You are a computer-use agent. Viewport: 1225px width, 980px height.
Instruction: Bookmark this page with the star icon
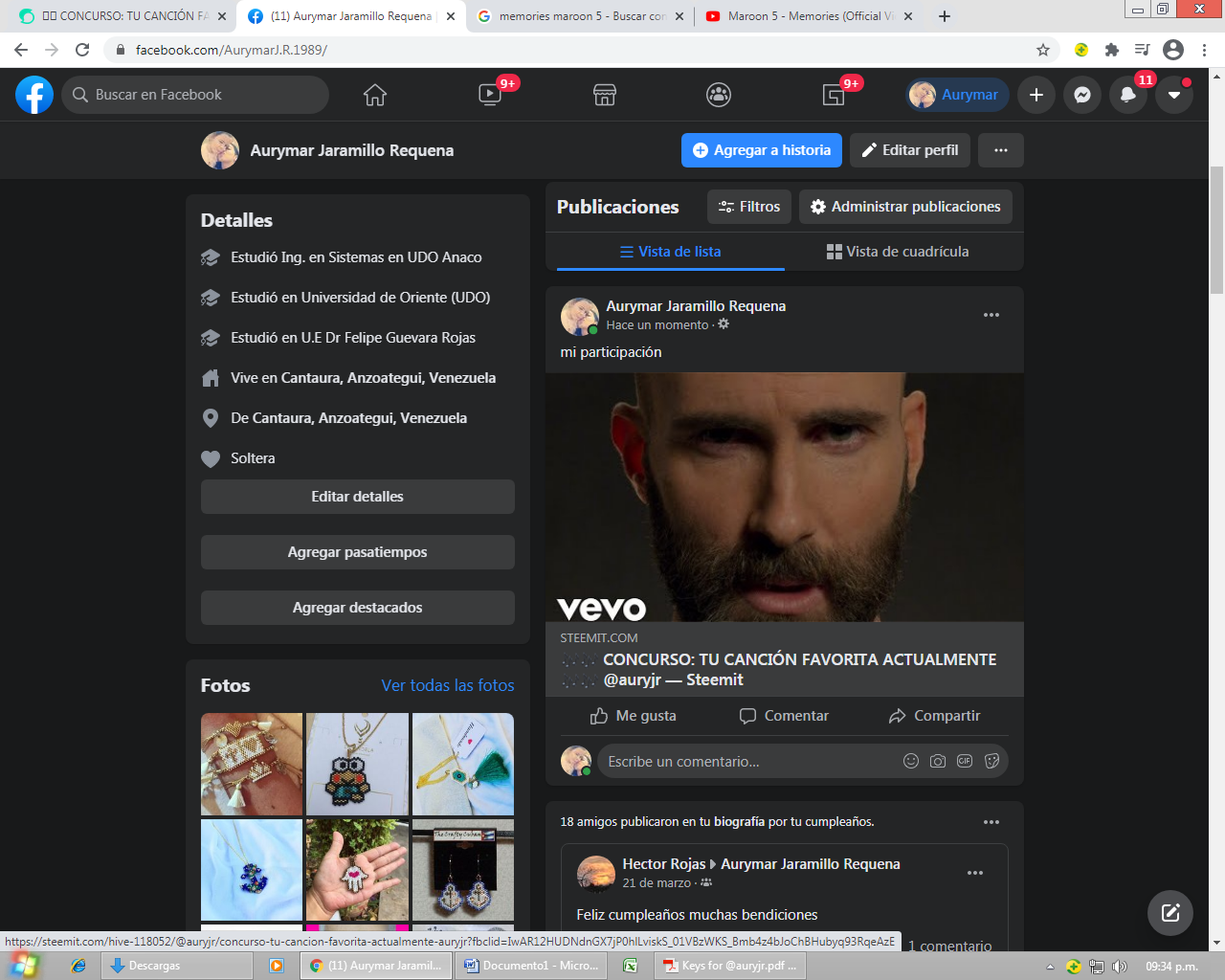tap(1043, 50)
